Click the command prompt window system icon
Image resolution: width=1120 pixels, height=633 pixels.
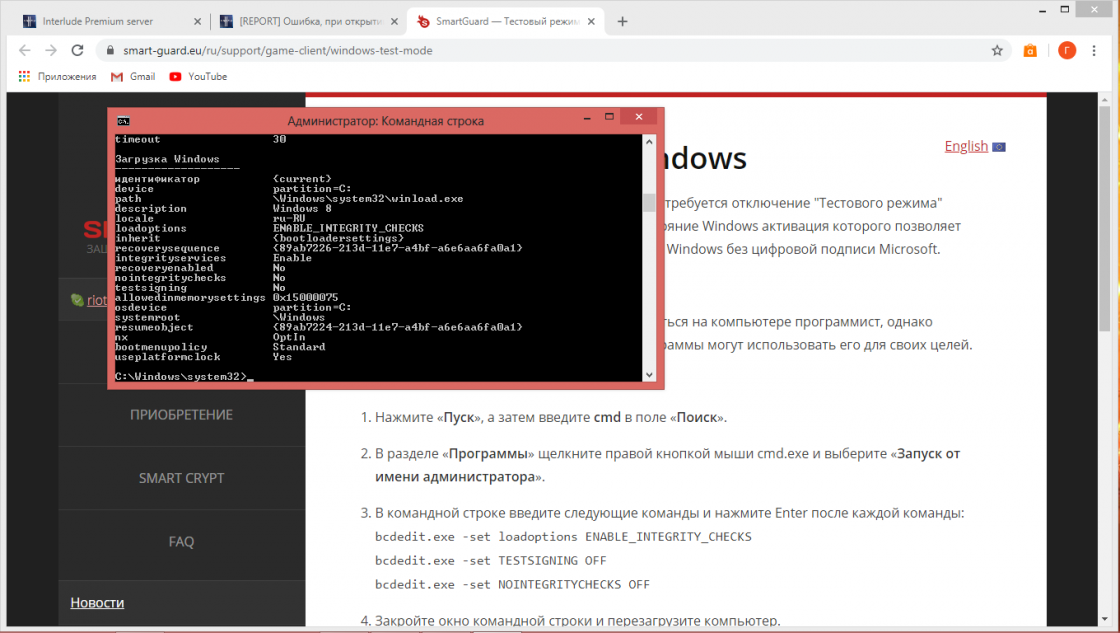tap(122, 121)
